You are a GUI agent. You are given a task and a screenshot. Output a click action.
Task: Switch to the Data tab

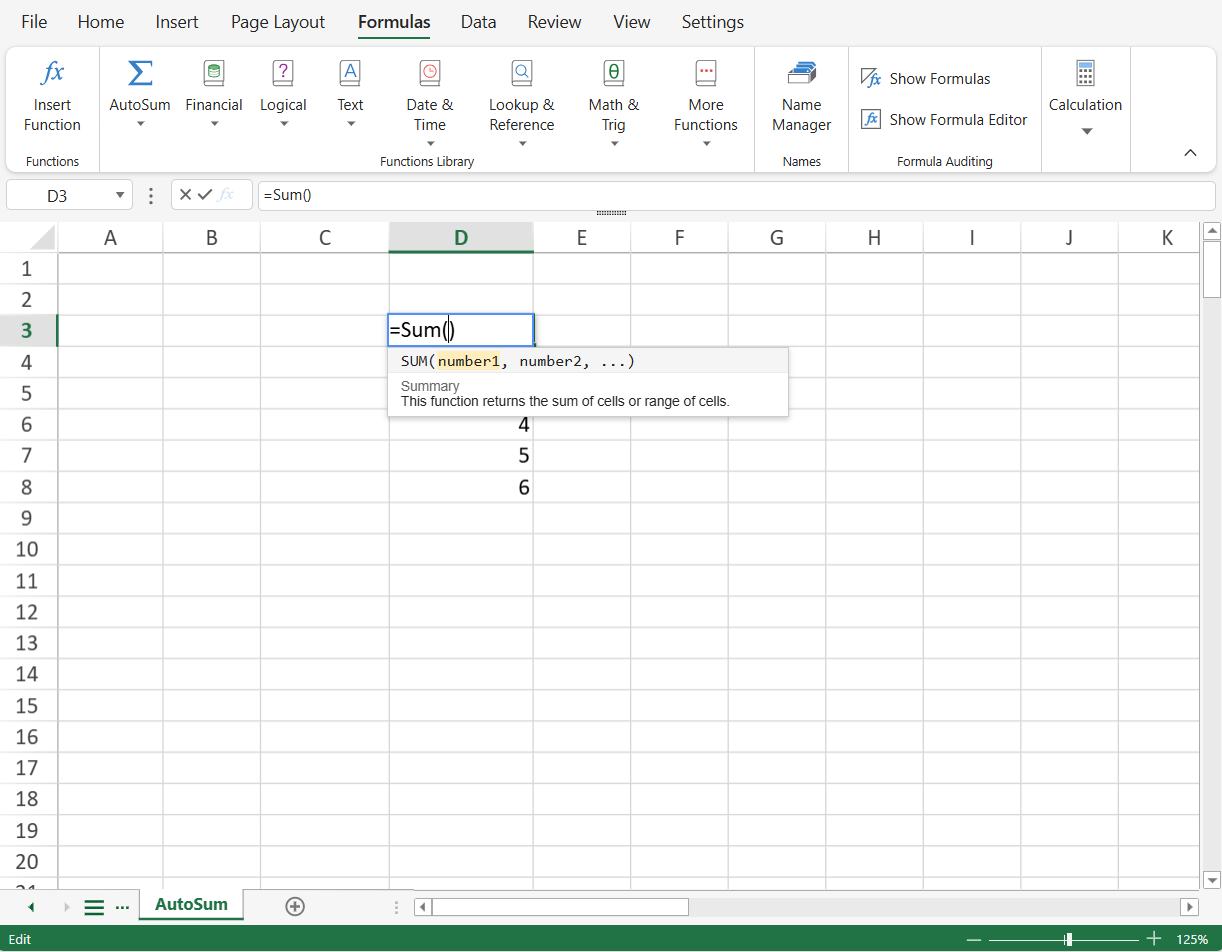tap(478, 22)
